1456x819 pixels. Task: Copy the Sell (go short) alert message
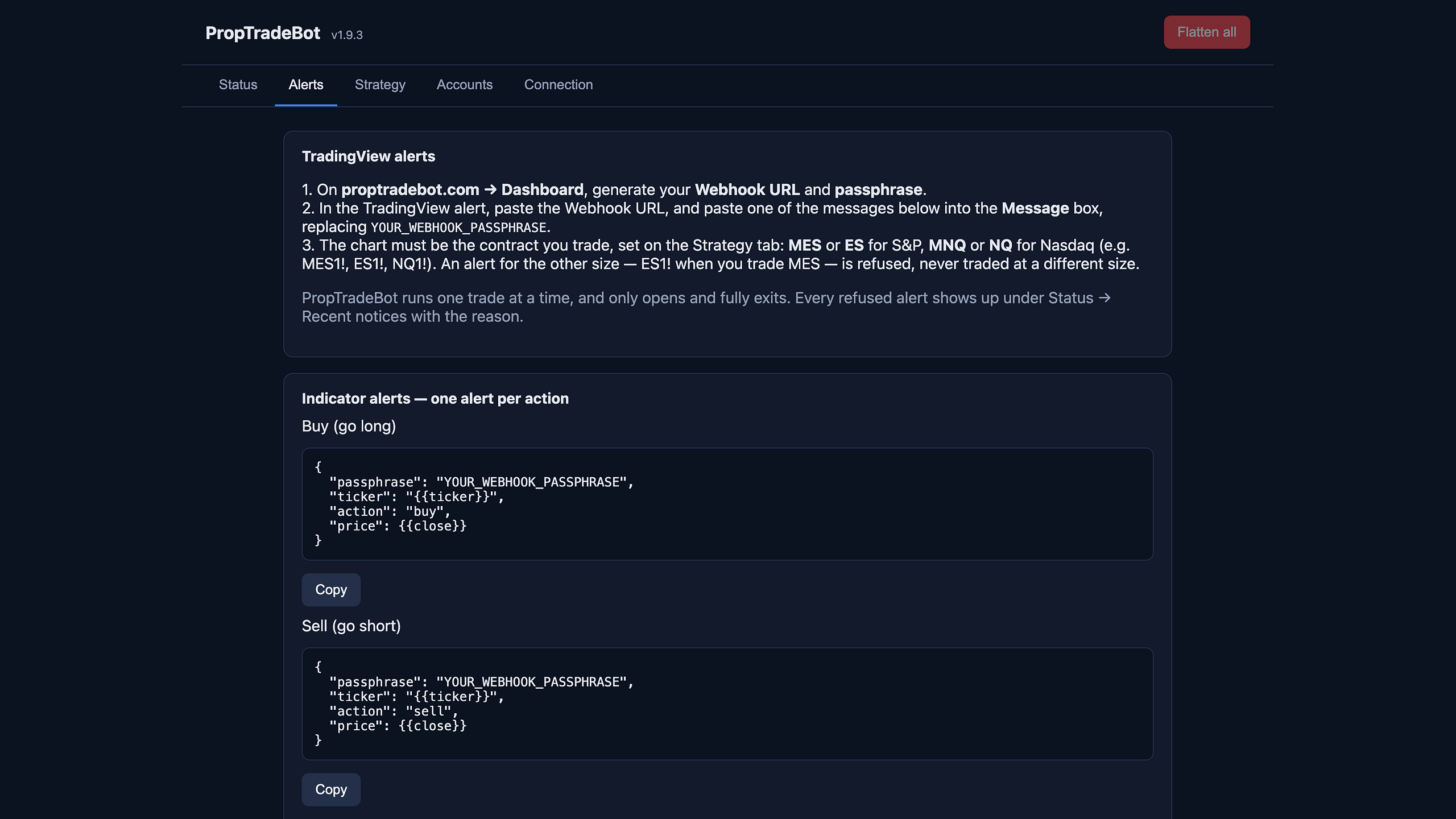pos(331,789)
